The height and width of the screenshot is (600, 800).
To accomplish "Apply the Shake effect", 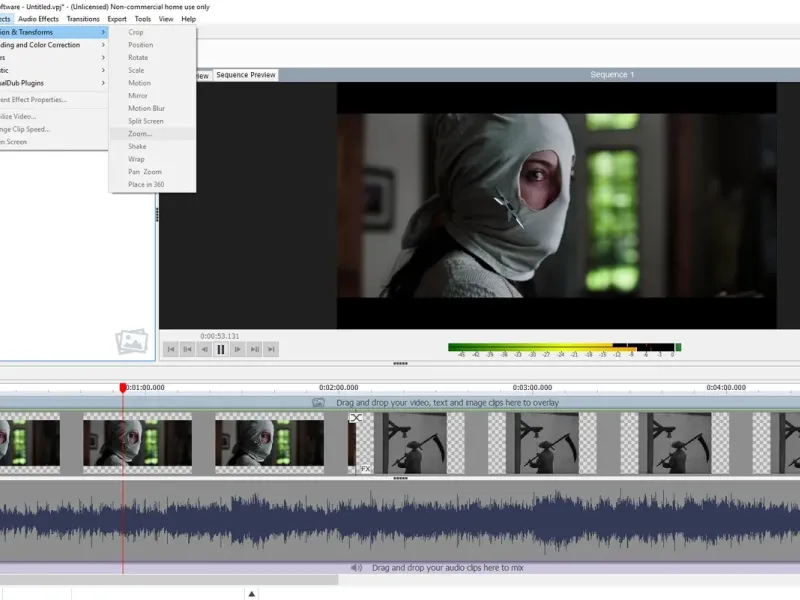I will click(x=153, y=146).
